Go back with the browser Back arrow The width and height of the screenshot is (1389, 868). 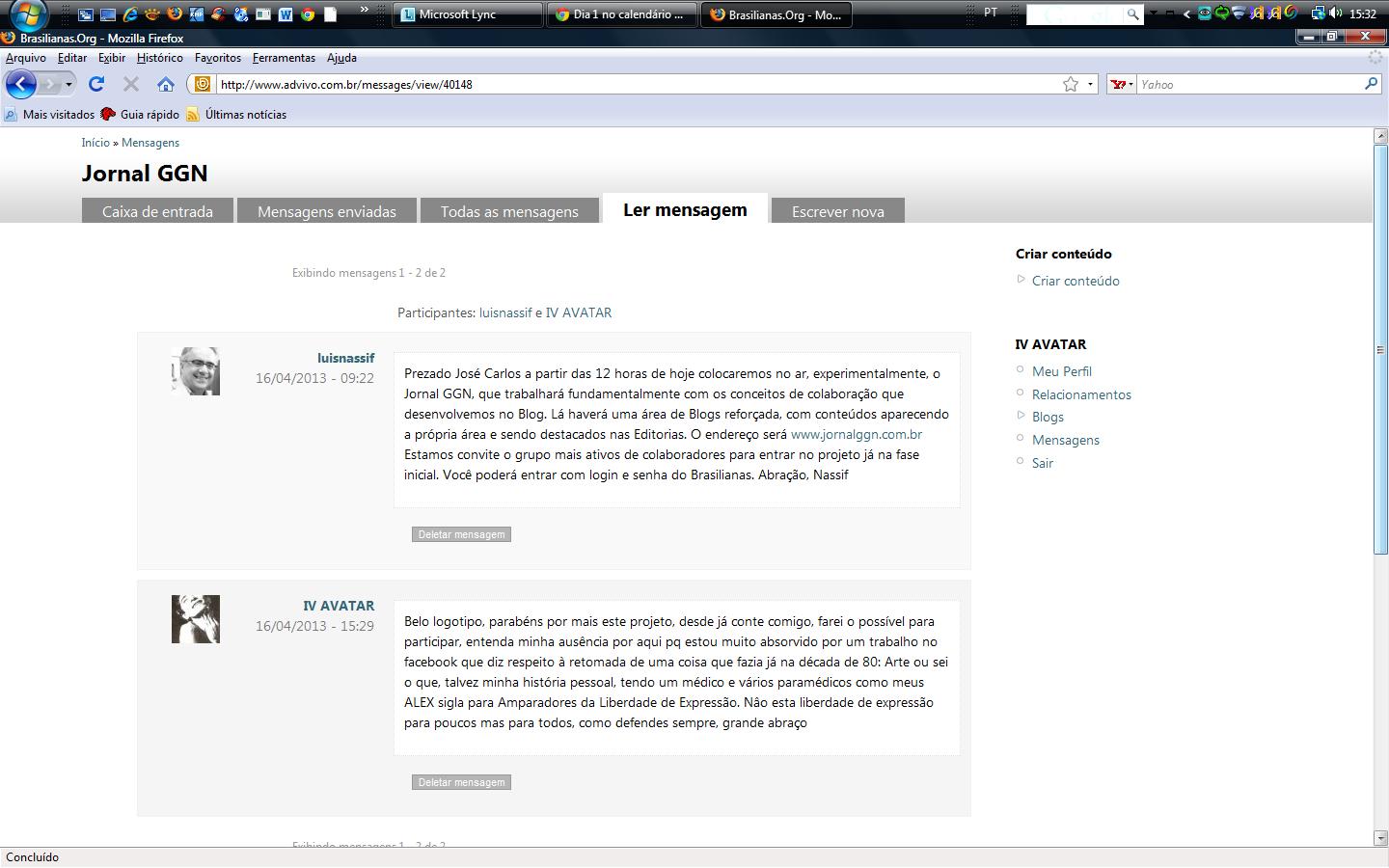[21, 84]
